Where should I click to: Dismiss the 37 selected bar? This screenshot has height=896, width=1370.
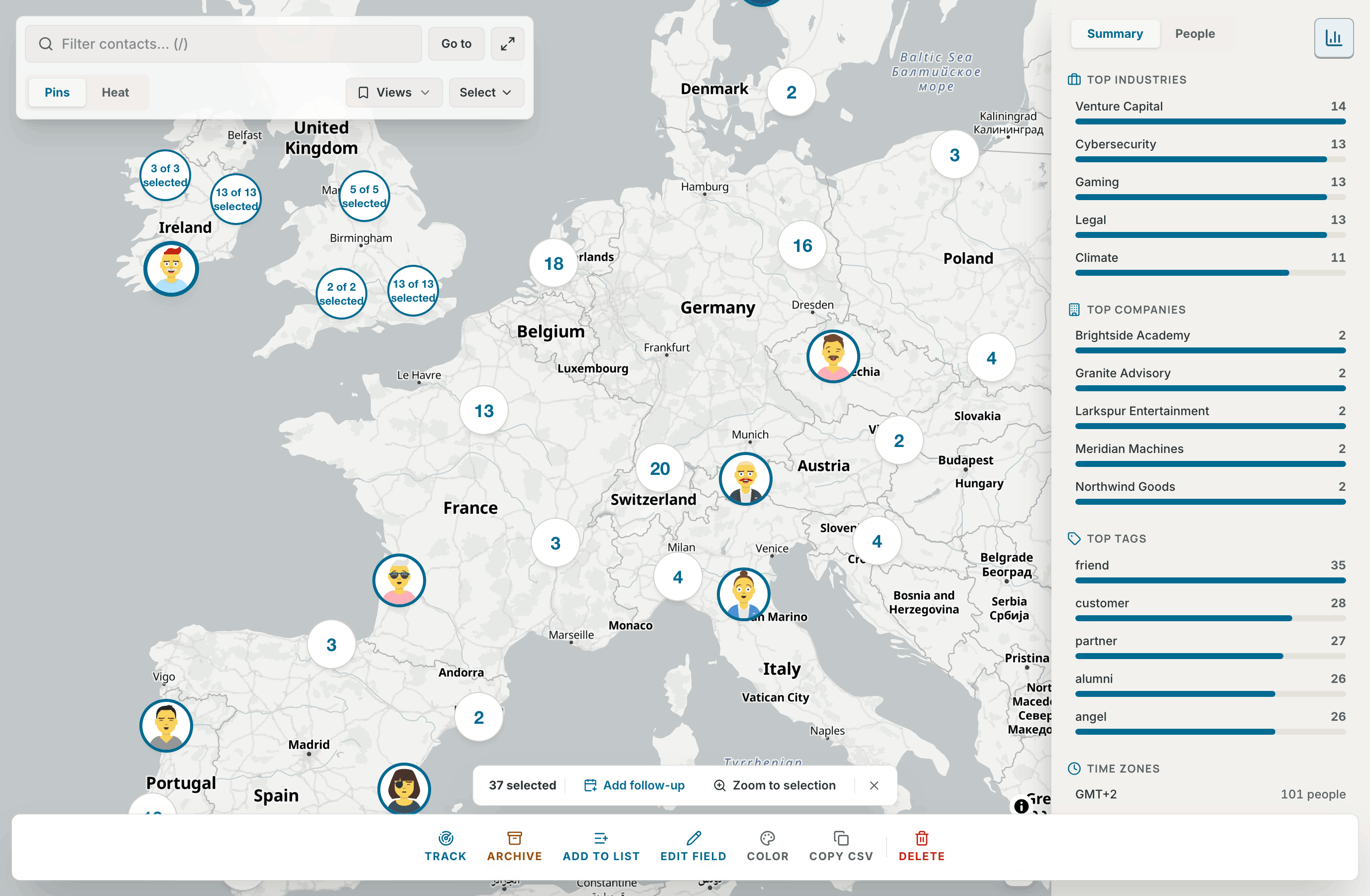874,785
